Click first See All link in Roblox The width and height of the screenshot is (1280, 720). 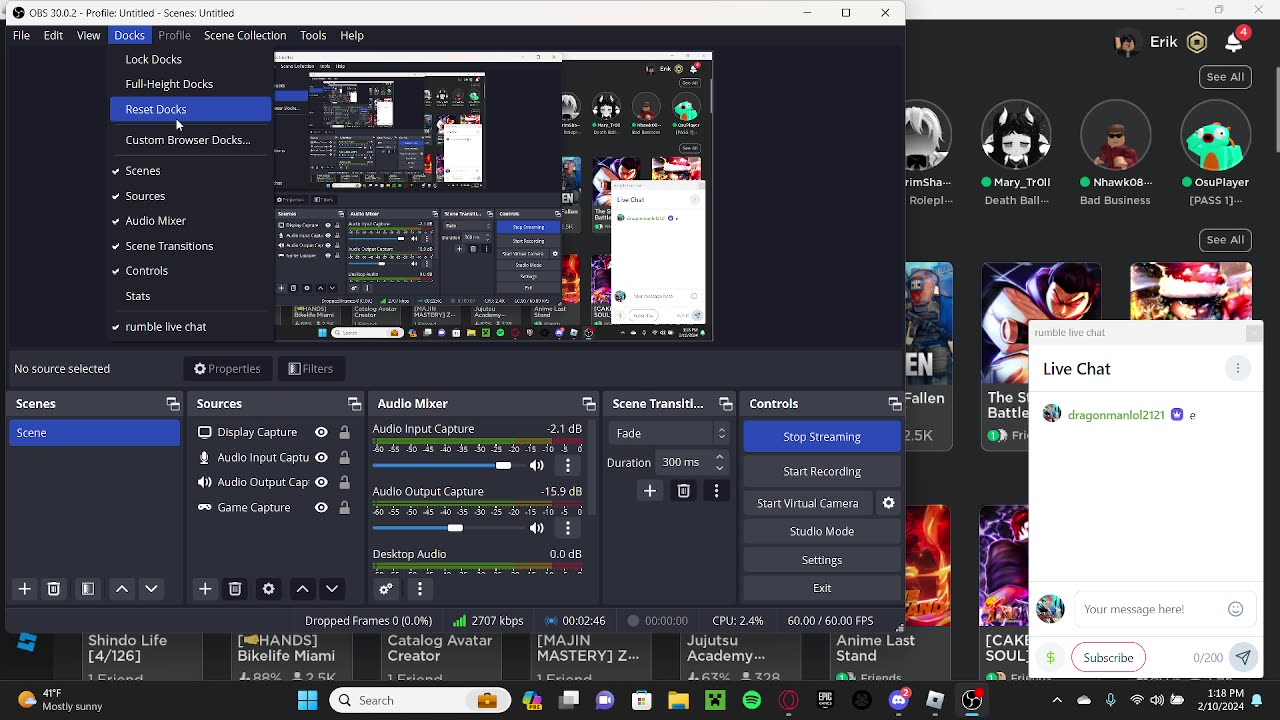coord(1225,77)
